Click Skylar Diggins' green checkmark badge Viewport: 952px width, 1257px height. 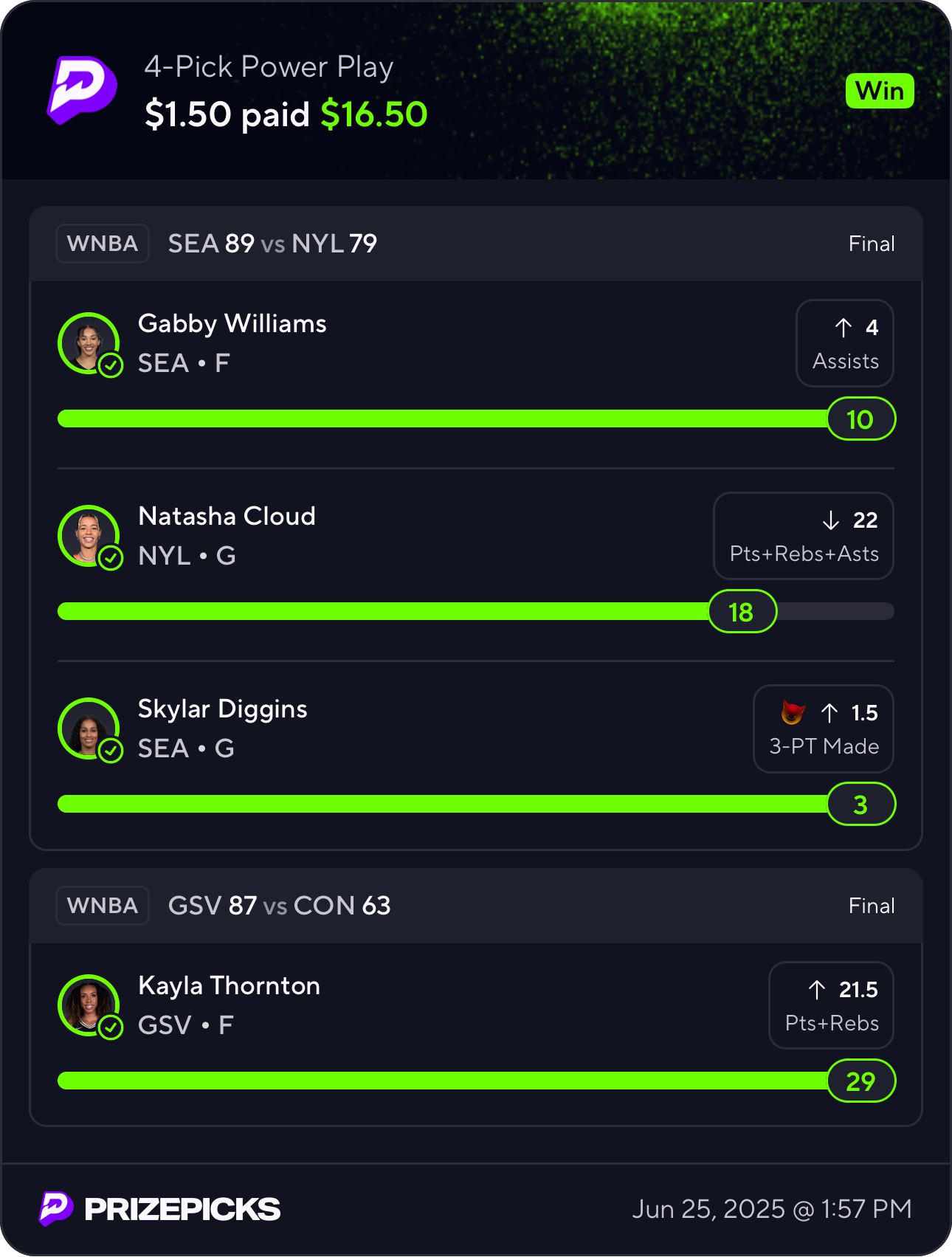[111, 751]
